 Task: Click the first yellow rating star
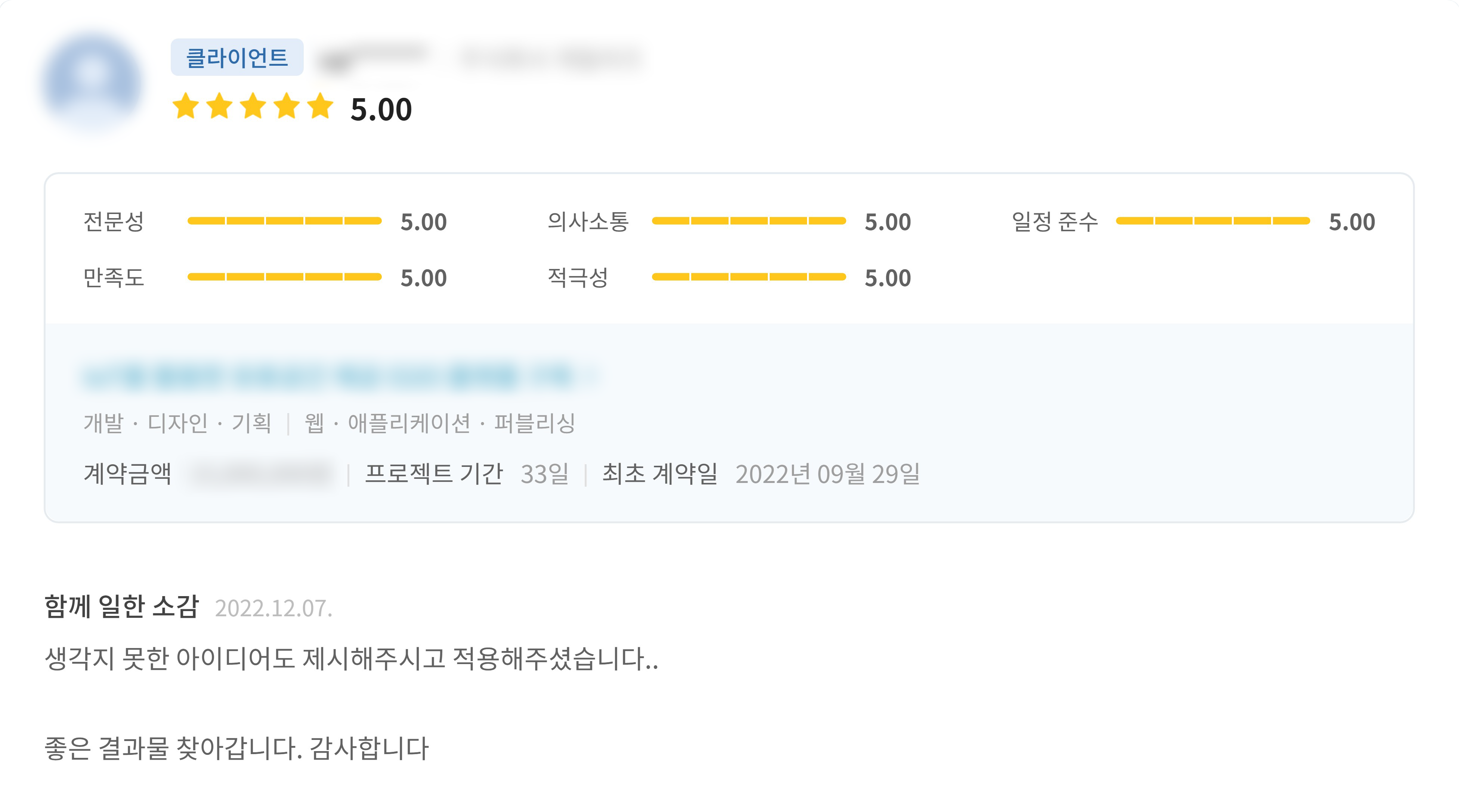coord(186,106)
